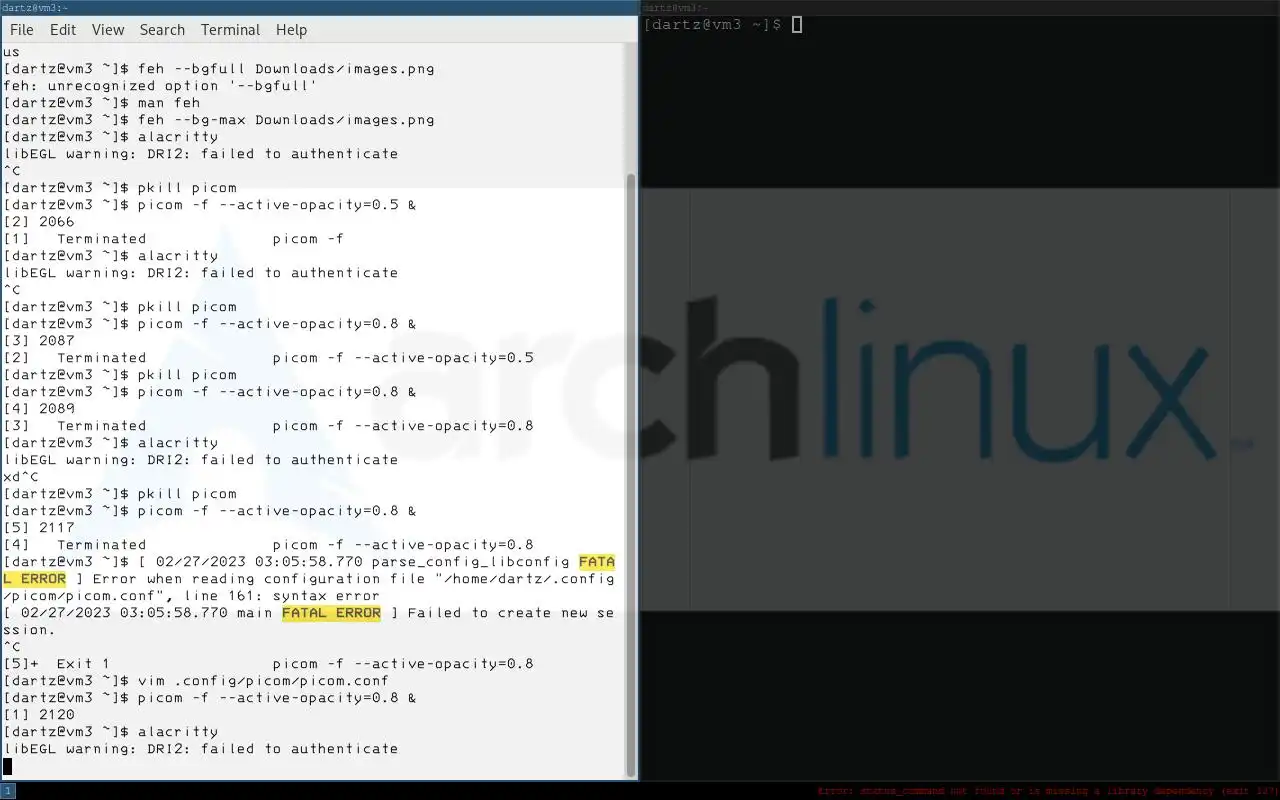Click the 'feh --bg-max Downloads/images.png' command line
Image resolution: width=1280 pixels, height=800 pixels.
(x=219, y=120)
